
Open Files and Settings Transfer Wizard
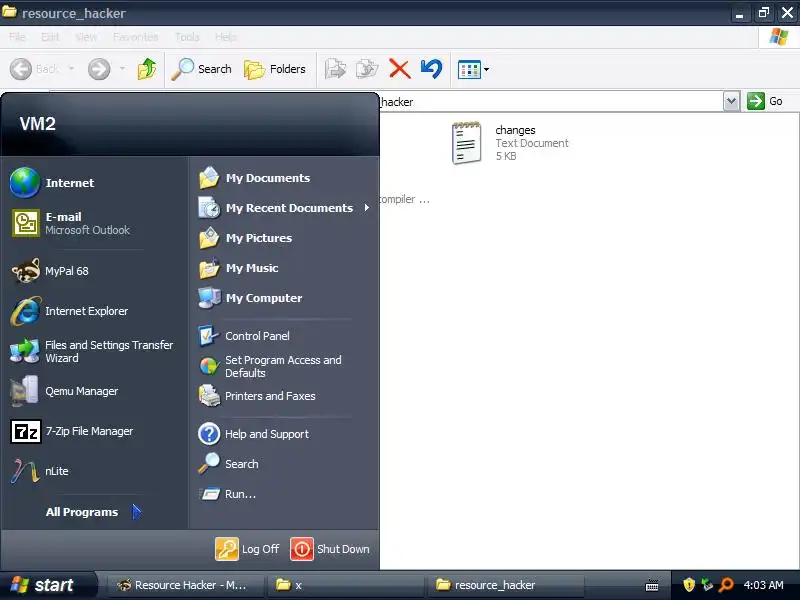[94, 351]
